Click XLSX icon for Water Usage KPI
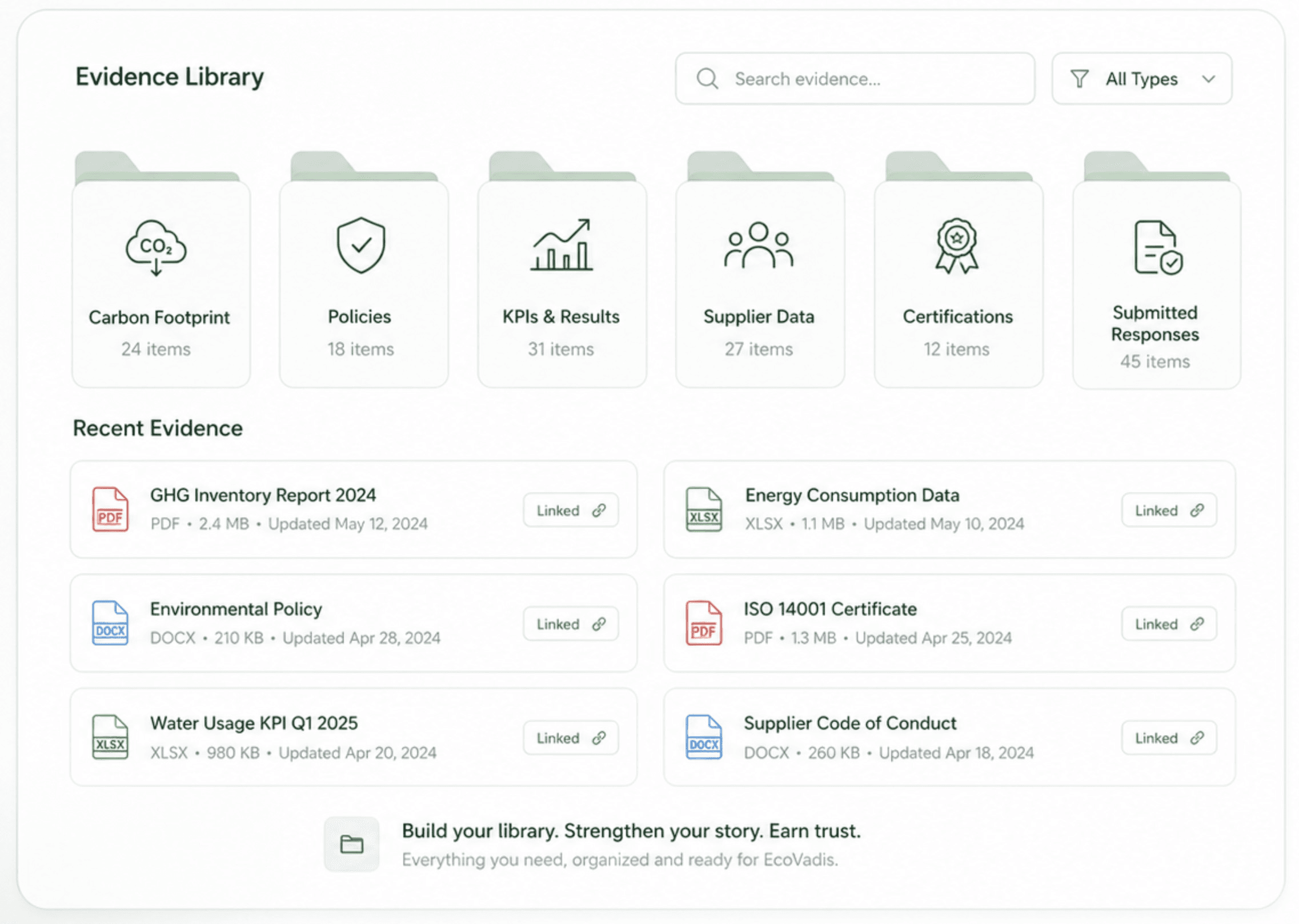 tap(110, 737)
